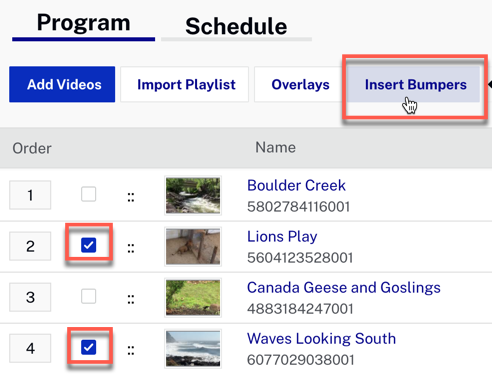Click the Add Videos button
The height and width of the screenshot is (374, 492).
click(62, 84)
